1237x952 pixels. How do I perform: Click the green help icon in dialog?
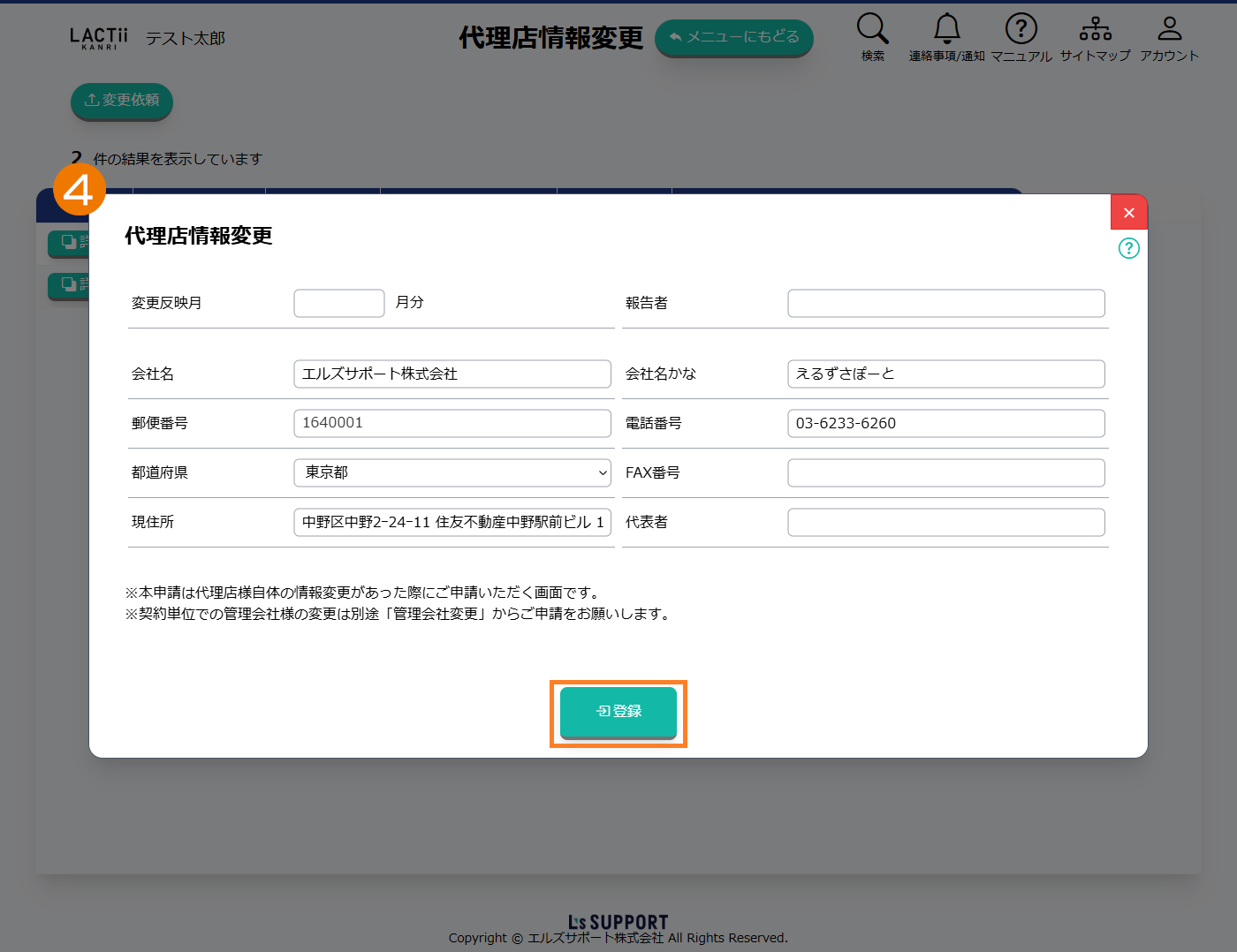click(1128, 248)
